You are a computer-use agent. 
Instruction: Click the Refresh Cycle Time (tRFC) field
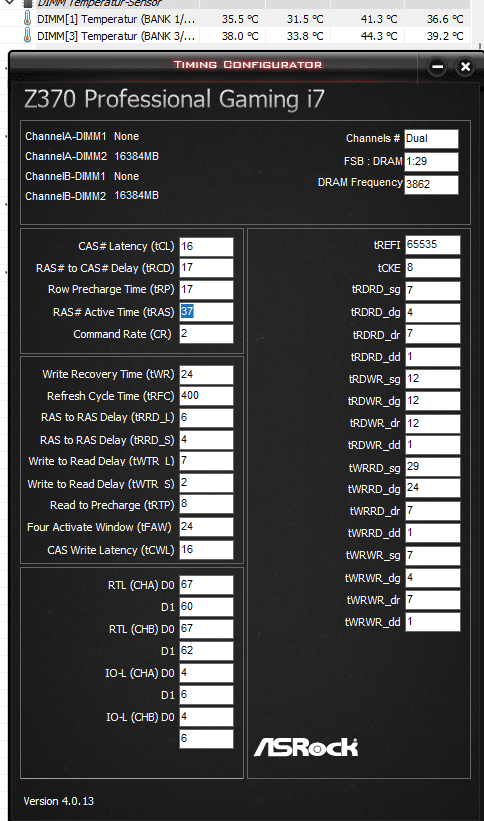click(x=206, y=396)
